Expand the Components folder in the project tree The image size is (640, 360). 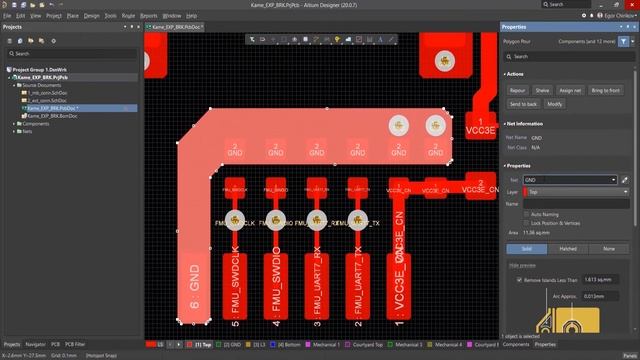14,124
